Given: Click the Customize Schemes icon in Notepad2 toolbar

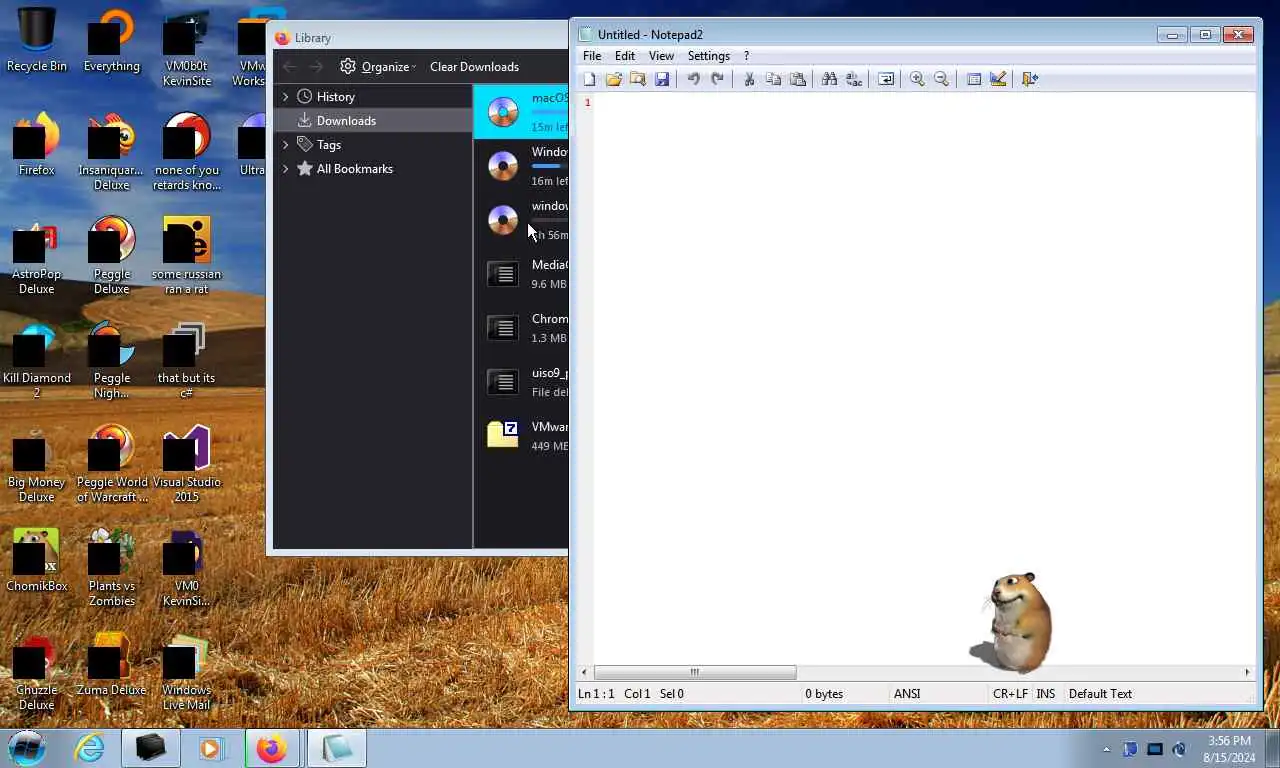Looking at the screenshot, I should [997, 79].
